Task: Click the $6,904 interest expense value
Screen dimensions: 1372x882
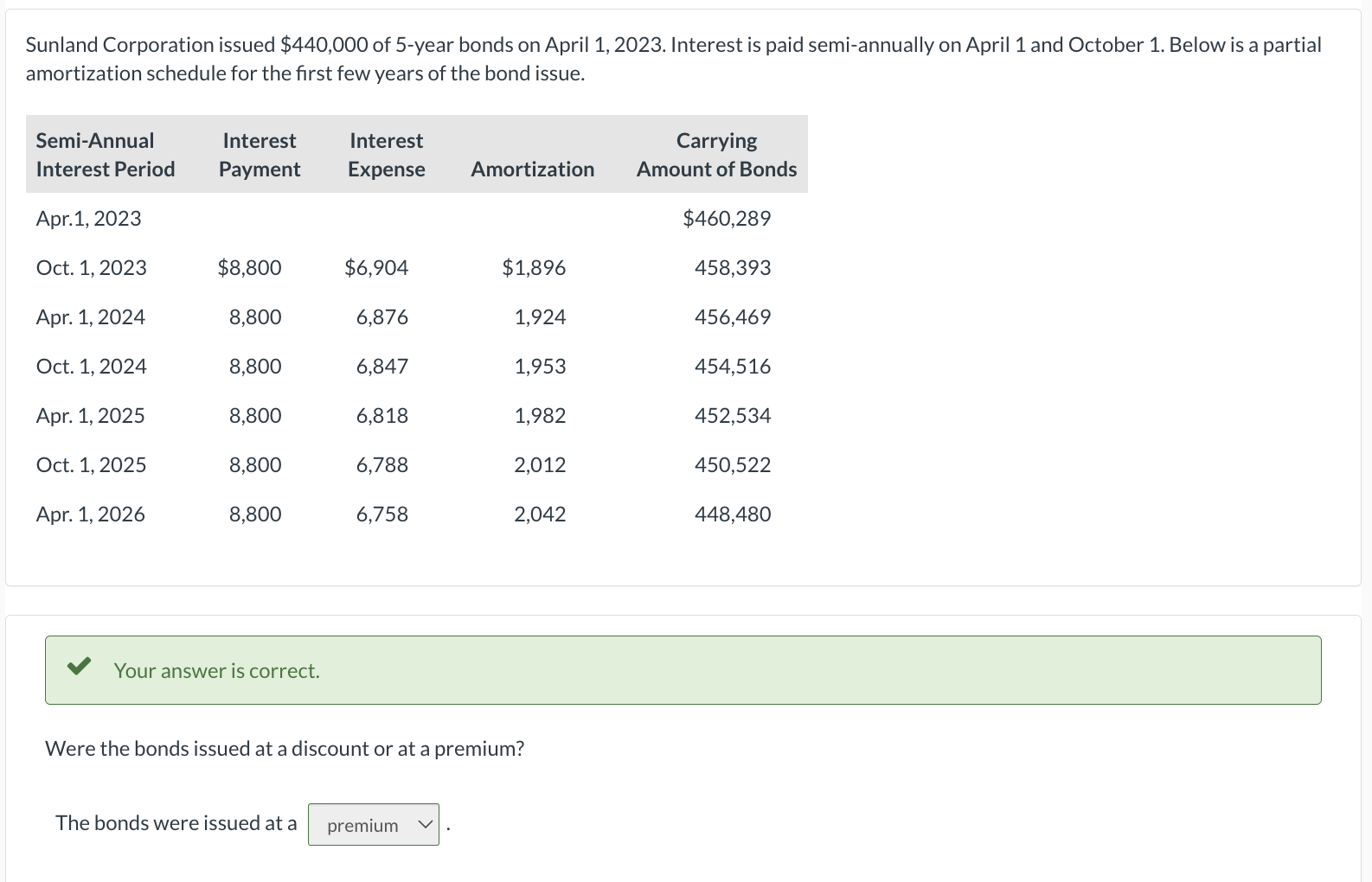Action: 376,268
